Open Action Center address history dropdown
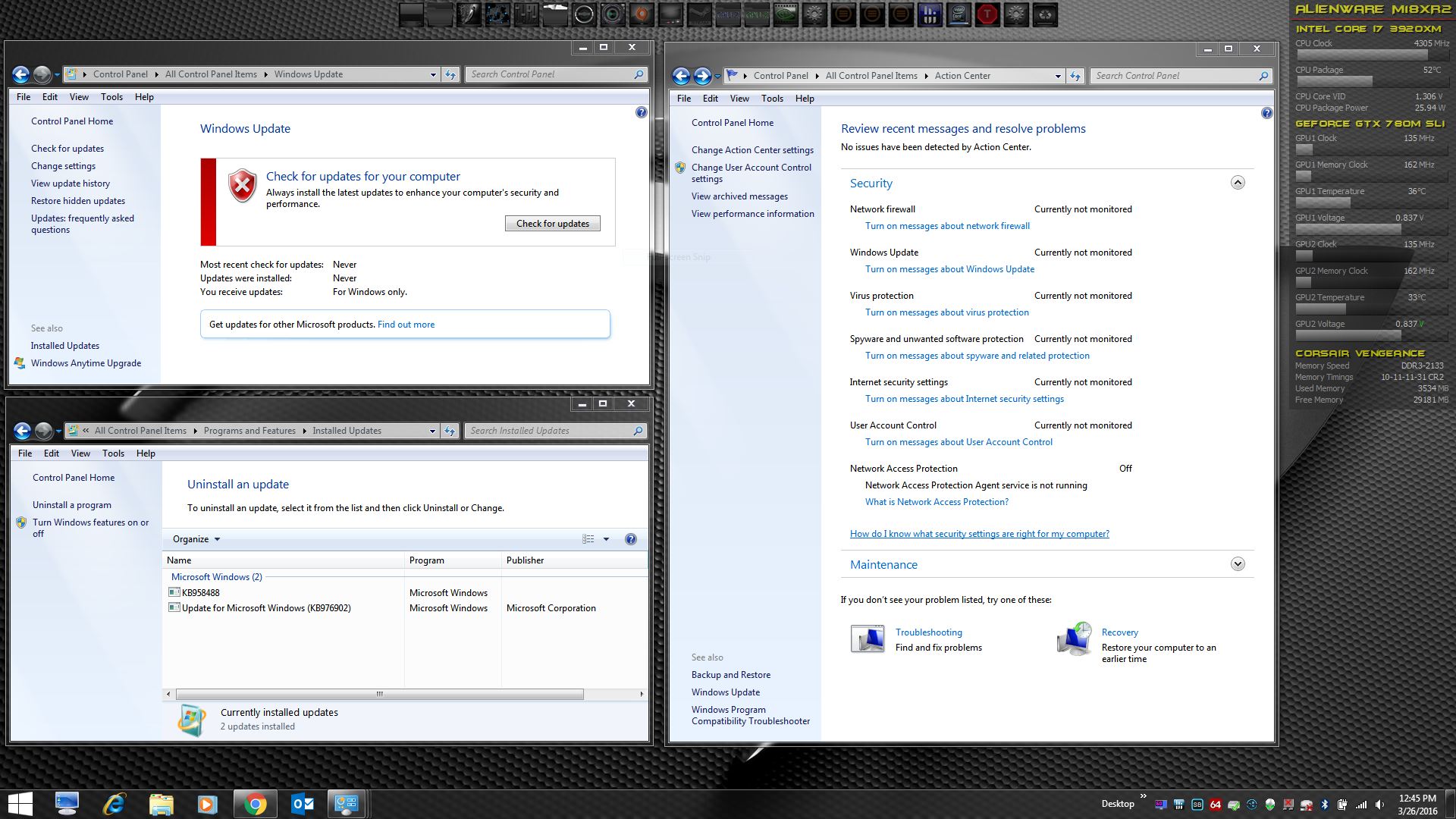This screenshot has width=1456, height=819. tap(1058, 76)
